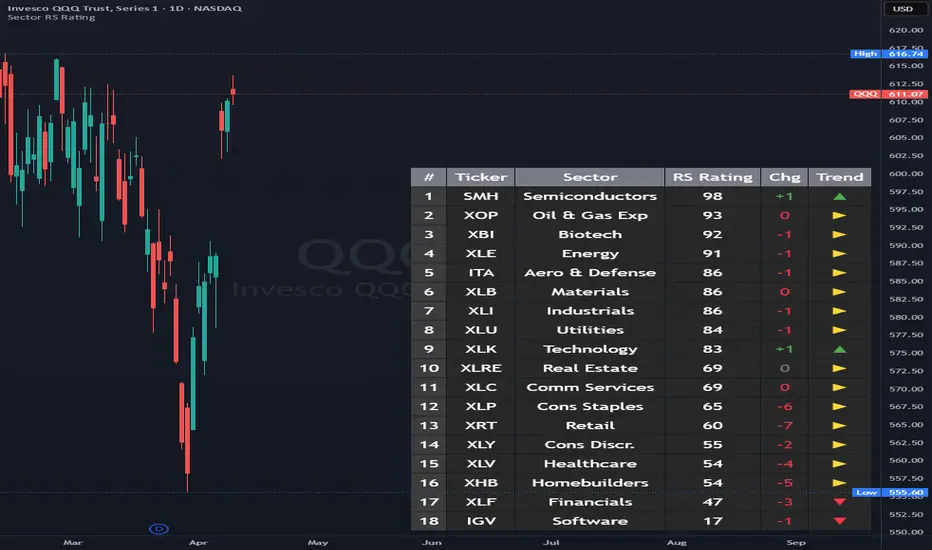
Task: Click the Utilities sector name
Action: pos(590,330)
